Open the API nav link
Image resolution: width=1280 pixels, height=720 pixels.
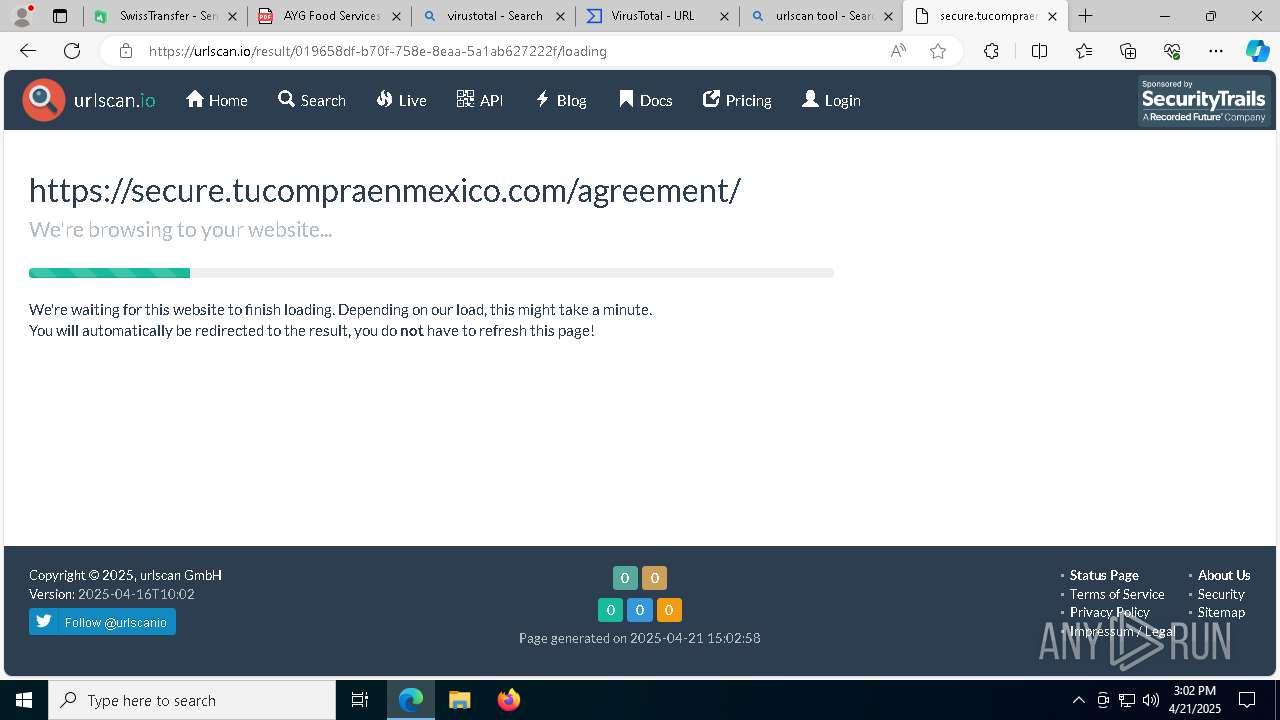480,100
